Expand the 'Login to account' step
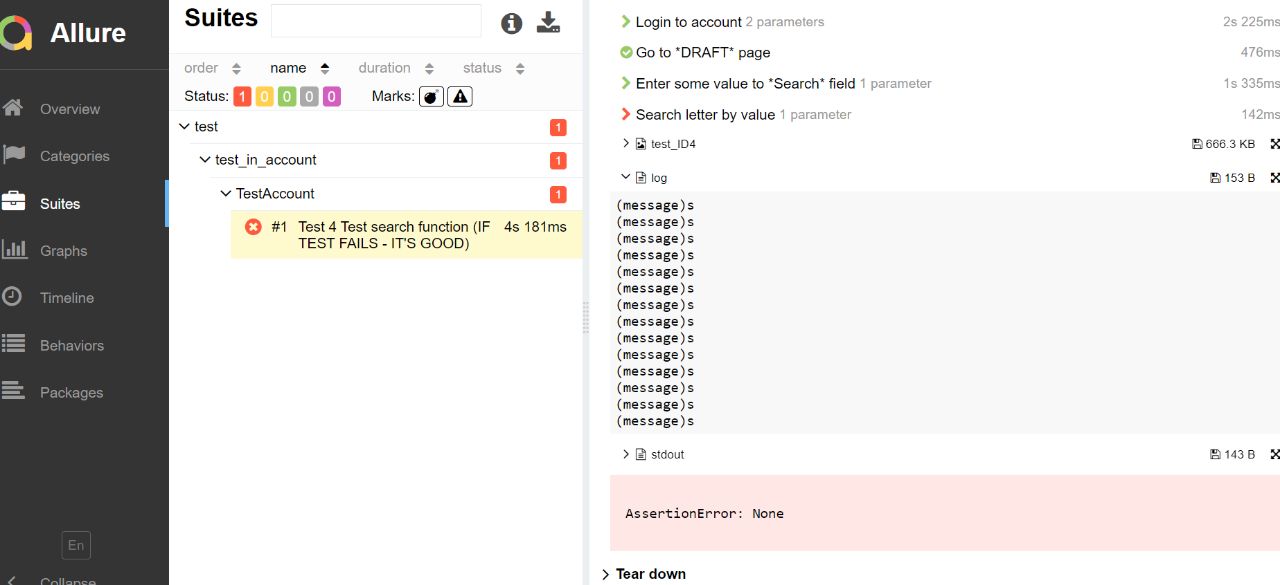 point(626,21)
